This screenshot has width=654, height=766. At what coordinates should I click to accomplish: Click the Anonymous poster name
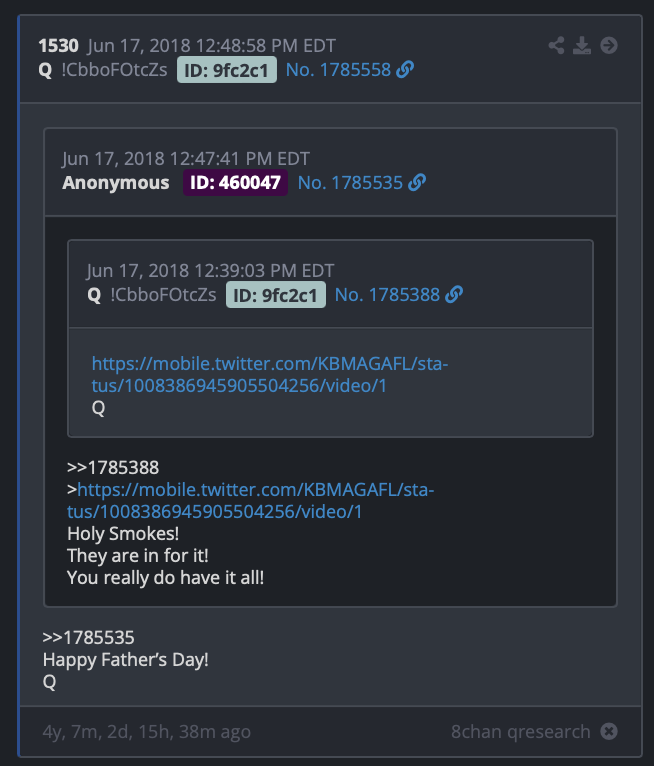pos(116,183)
